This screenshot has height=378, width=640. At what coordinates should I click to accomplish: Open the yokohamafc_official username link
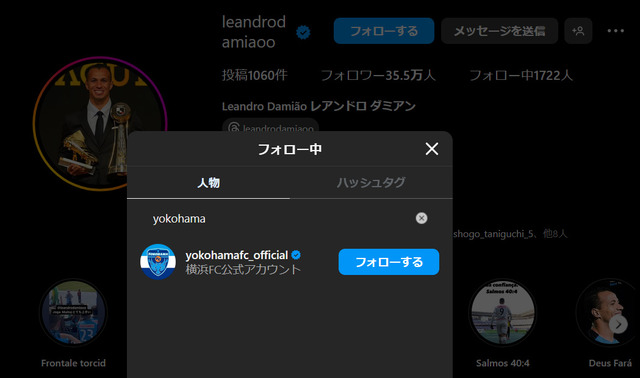click(237, 255)
